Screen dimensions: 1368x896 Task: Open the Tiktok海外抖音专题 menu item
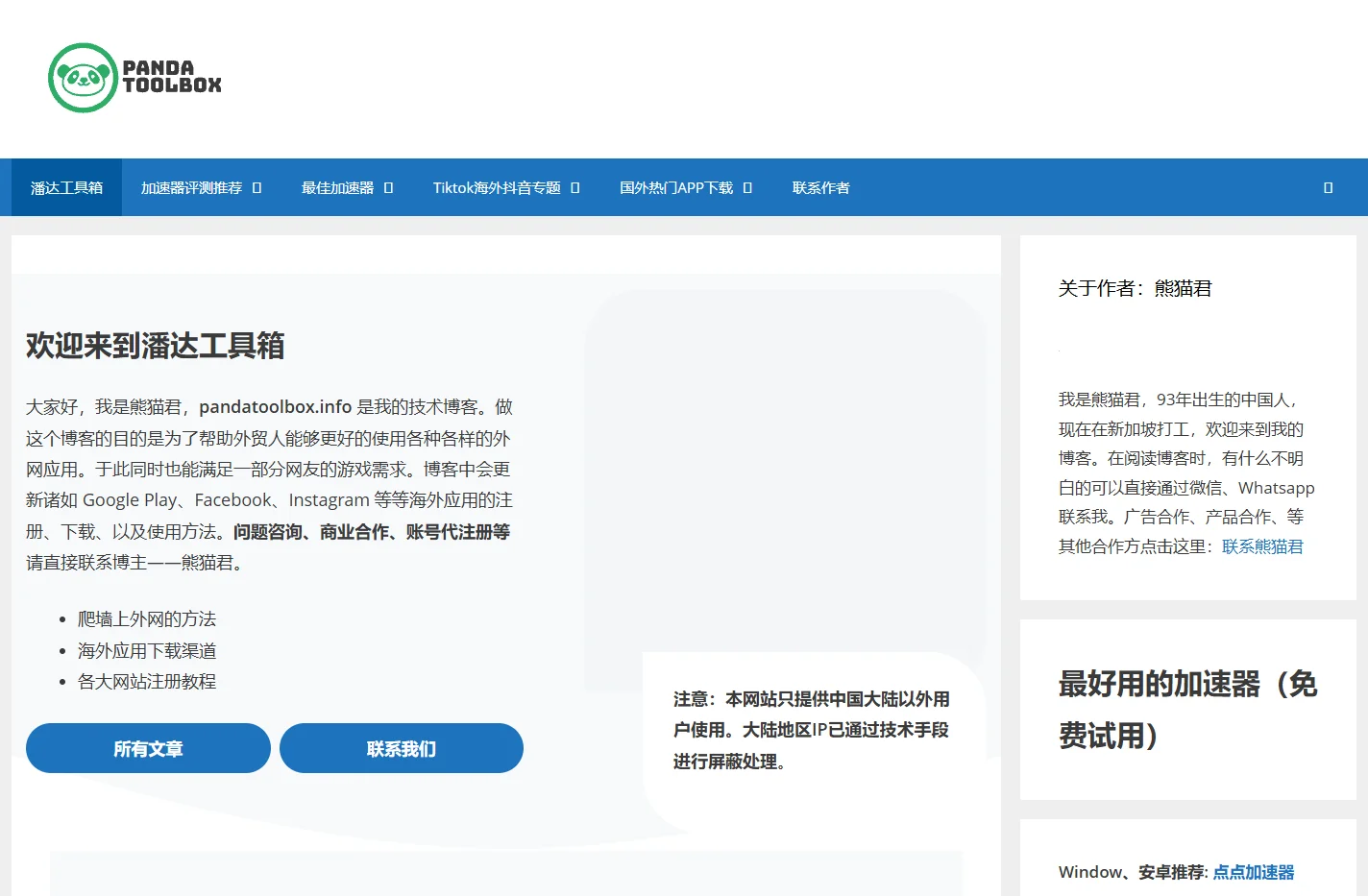(x=497, y=188)
